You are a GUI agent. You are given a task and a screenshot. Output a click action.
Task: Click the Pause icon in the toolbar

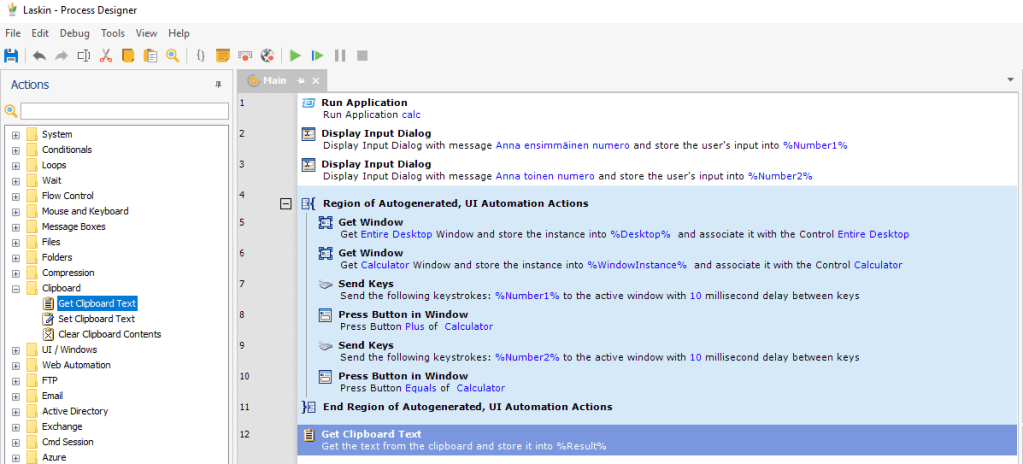[340, 56]
